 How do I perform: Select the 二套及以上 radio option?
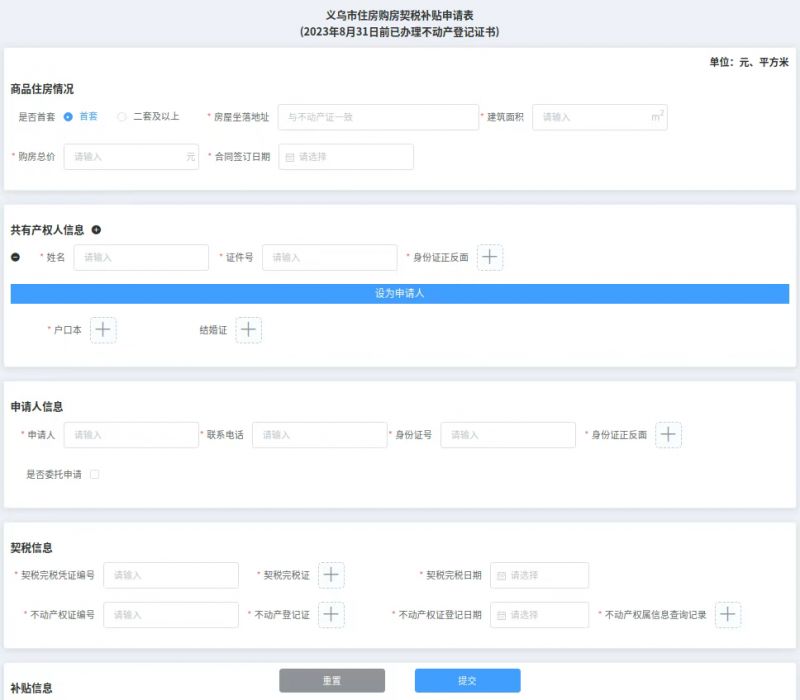click(122, 117)
